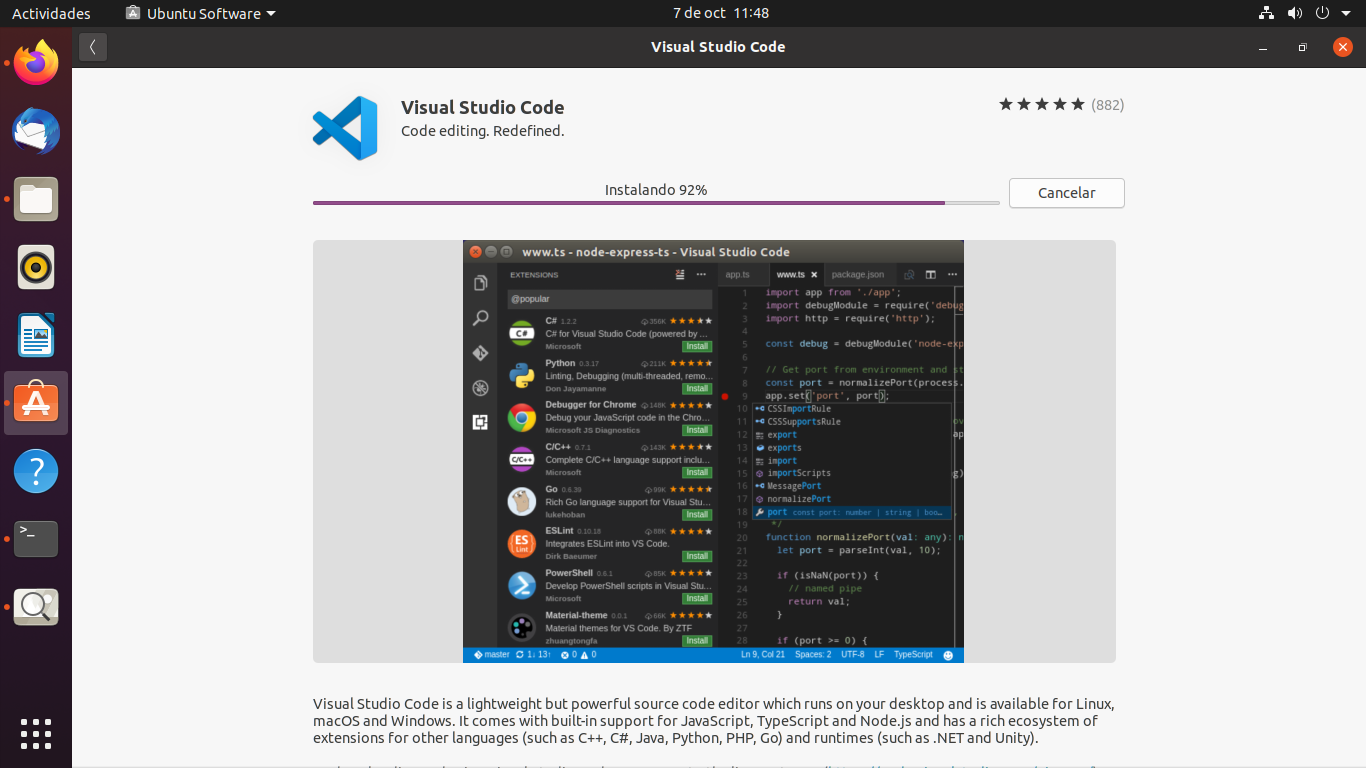Open the Files manager in the dock
Image resolution: width=1366 pixels, height=768 pixels.
click(36, 199)
